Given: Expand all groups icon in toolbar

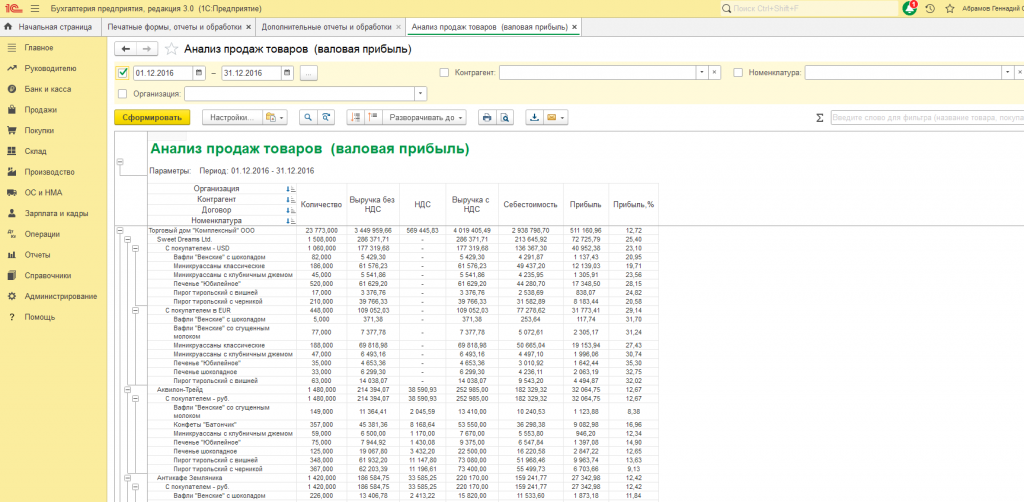Looking at the screenshot, I should [373, 118].
